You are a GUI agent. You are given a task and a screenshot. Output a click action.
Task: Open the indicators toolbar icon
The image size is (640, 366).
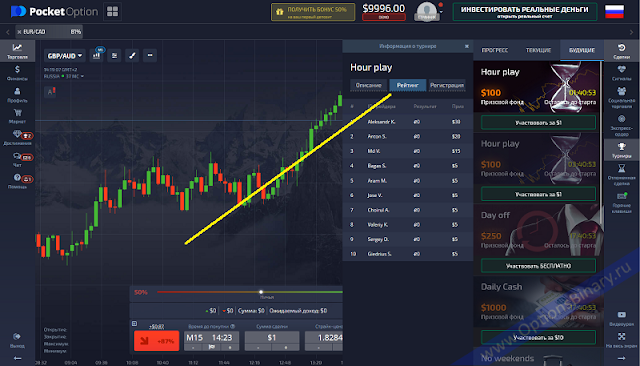[115, 55]
